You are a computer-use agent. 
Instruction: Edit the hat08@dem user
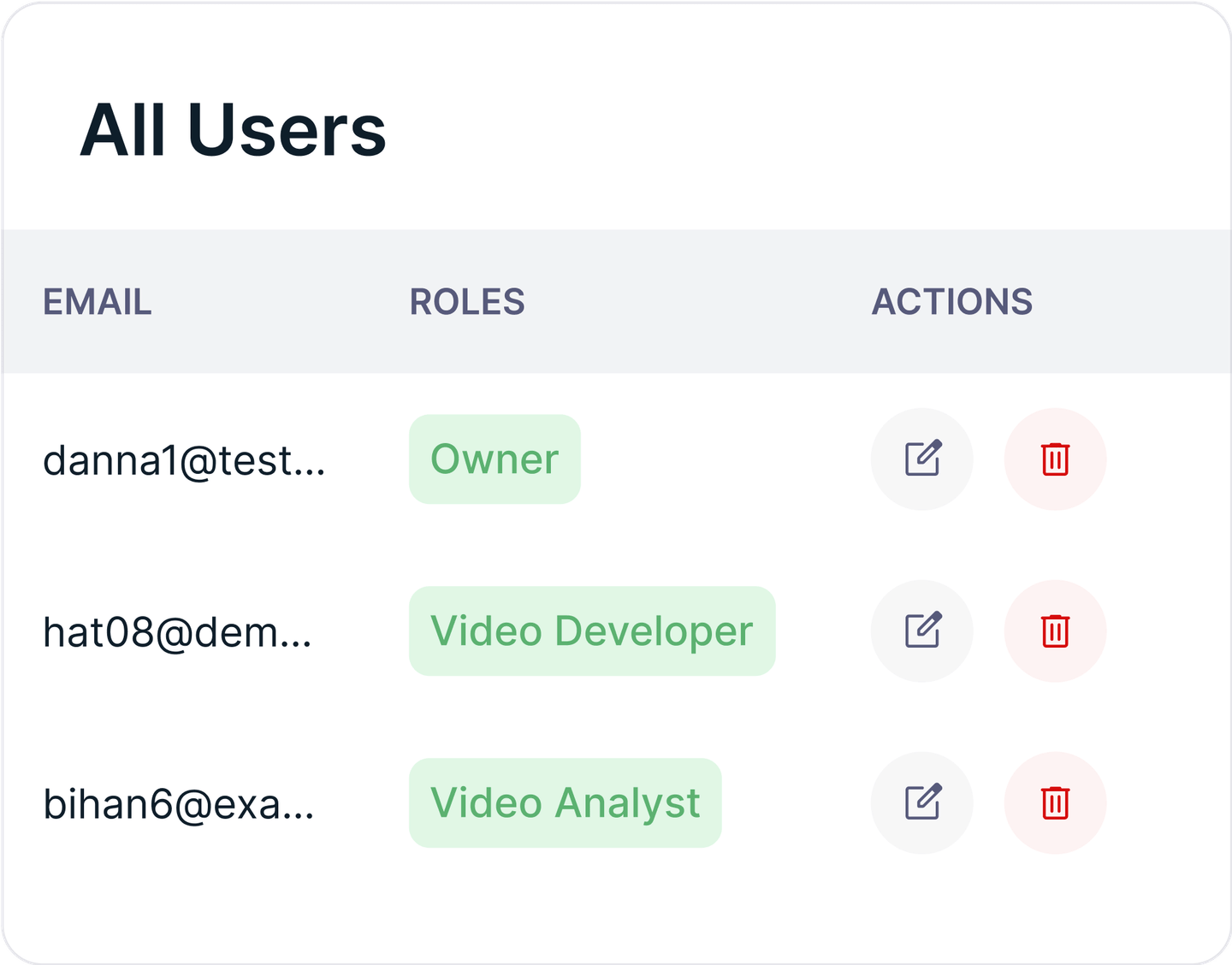(921, 631)
